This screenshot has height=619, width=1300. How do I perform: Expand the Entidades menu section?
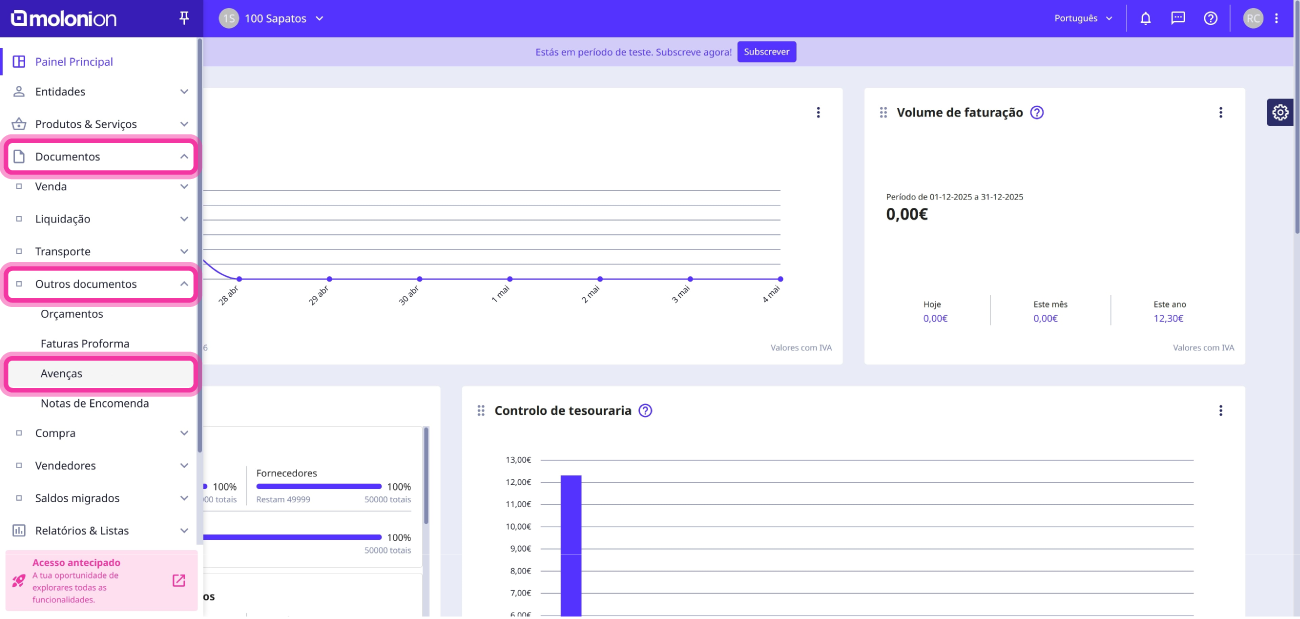pos(99,92)
